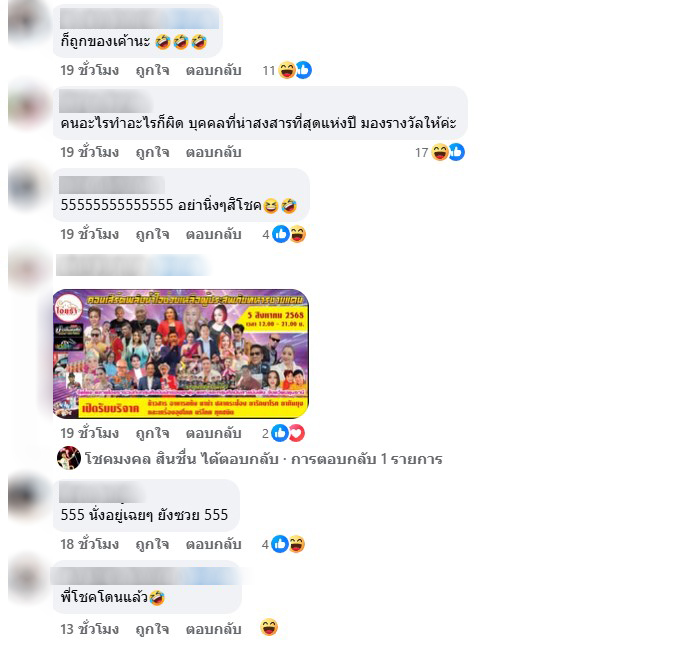Click the 19 ชั่วโมง timestamp on first comment
This screenshot has width=691, height=646.
tap(90, 71)
